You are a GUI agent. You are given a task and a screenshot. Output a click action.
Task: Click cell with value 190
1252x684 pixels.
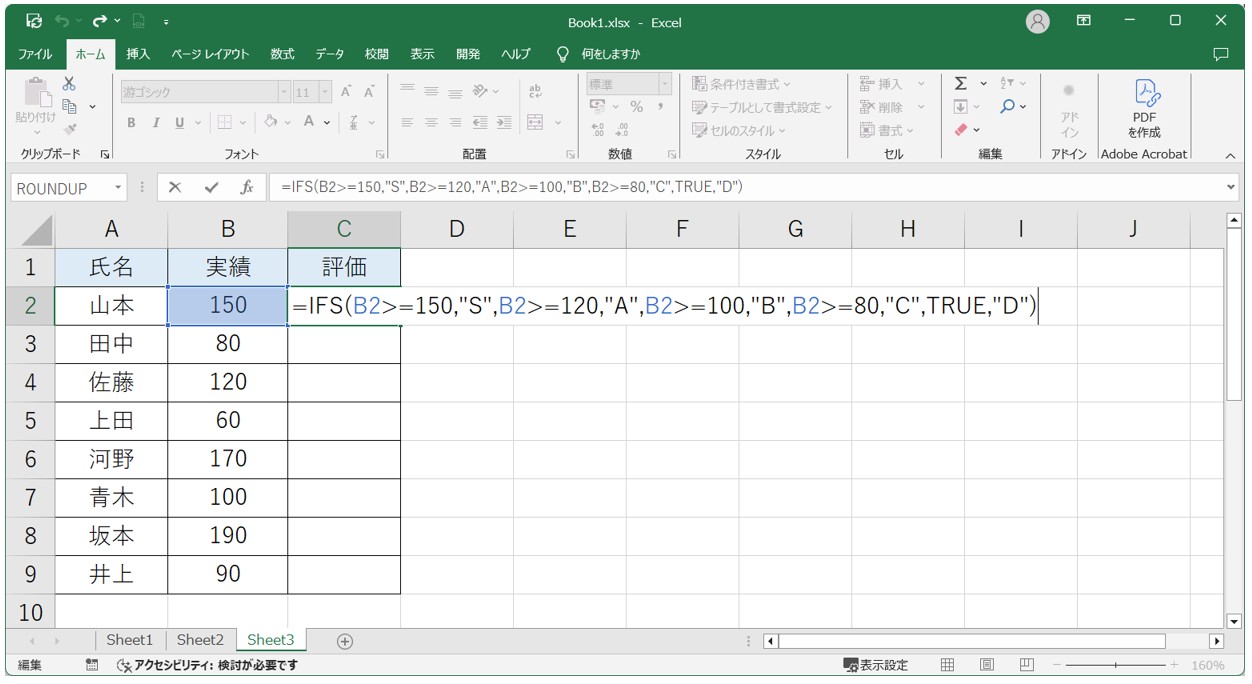click(228, 535)
